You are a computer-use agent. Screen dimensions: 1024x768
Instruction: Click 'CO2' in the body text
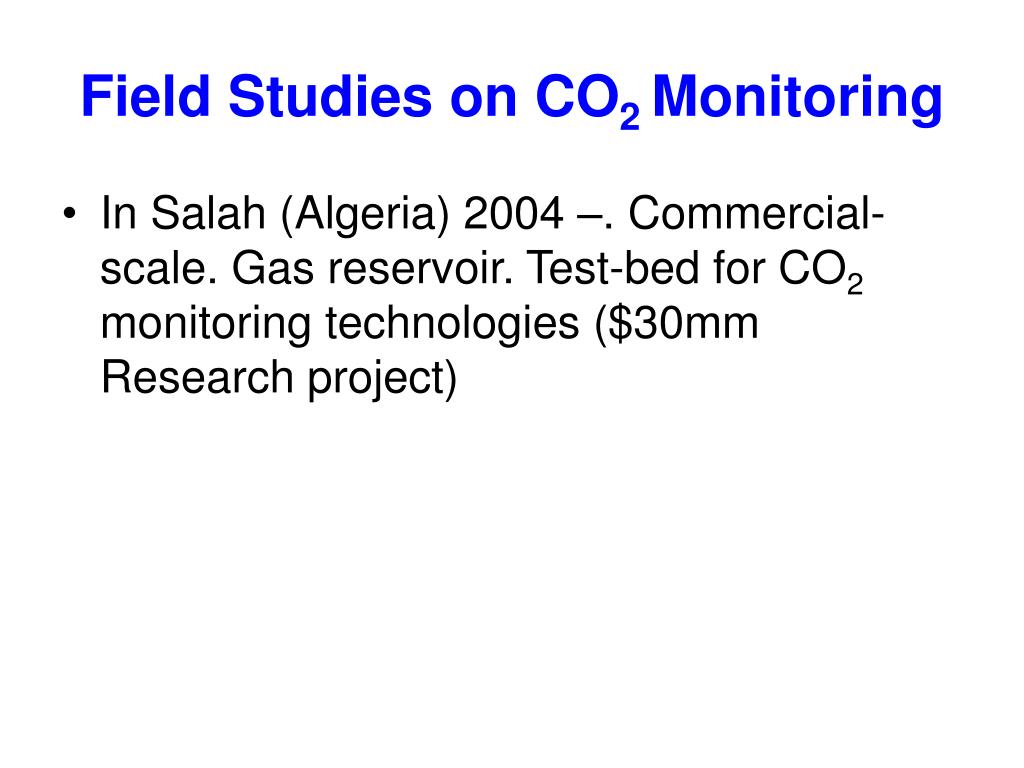820,271
